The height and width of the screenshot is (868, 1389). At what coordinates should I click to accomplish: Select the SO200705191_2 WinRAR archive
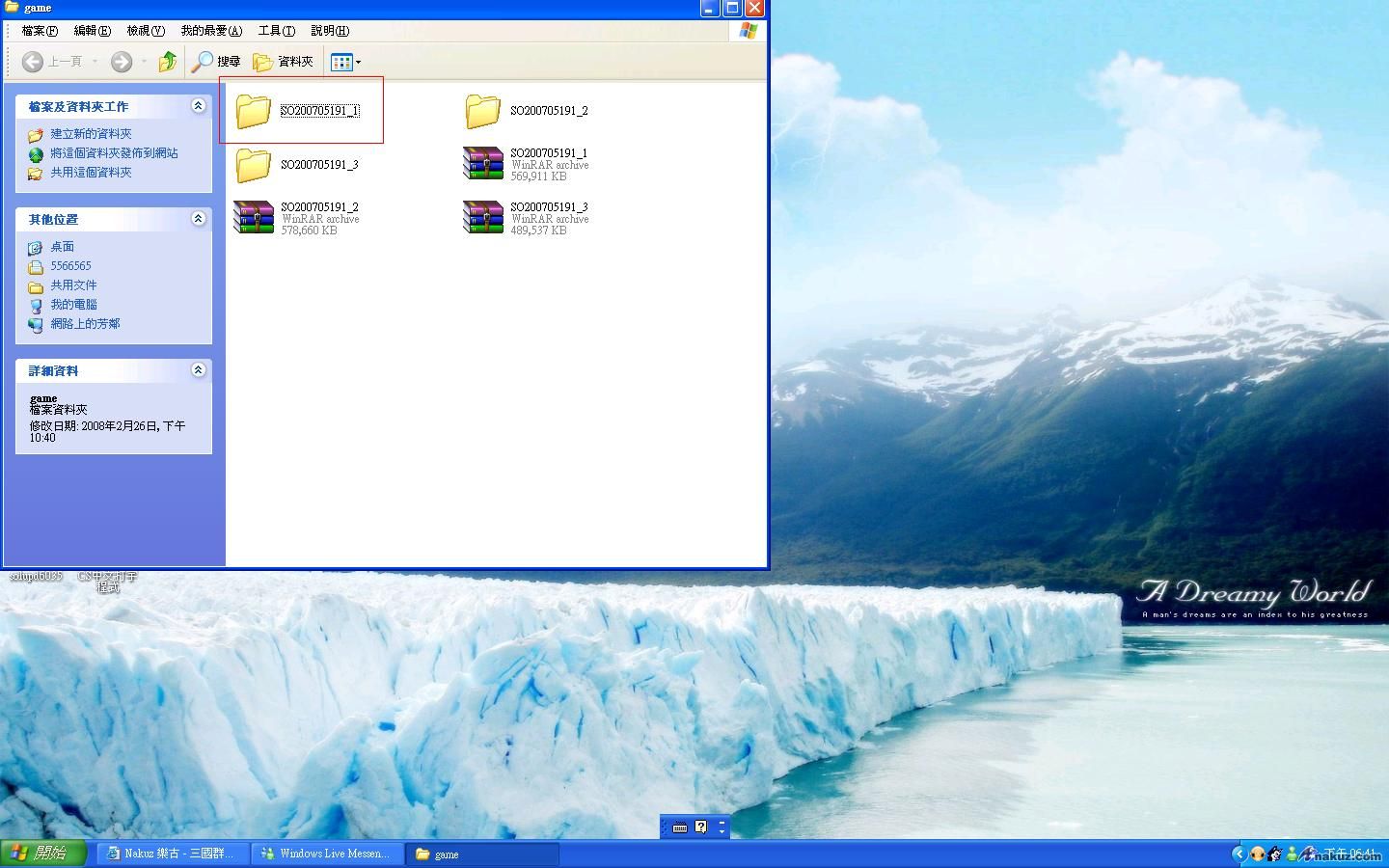(x=297, y=218)
